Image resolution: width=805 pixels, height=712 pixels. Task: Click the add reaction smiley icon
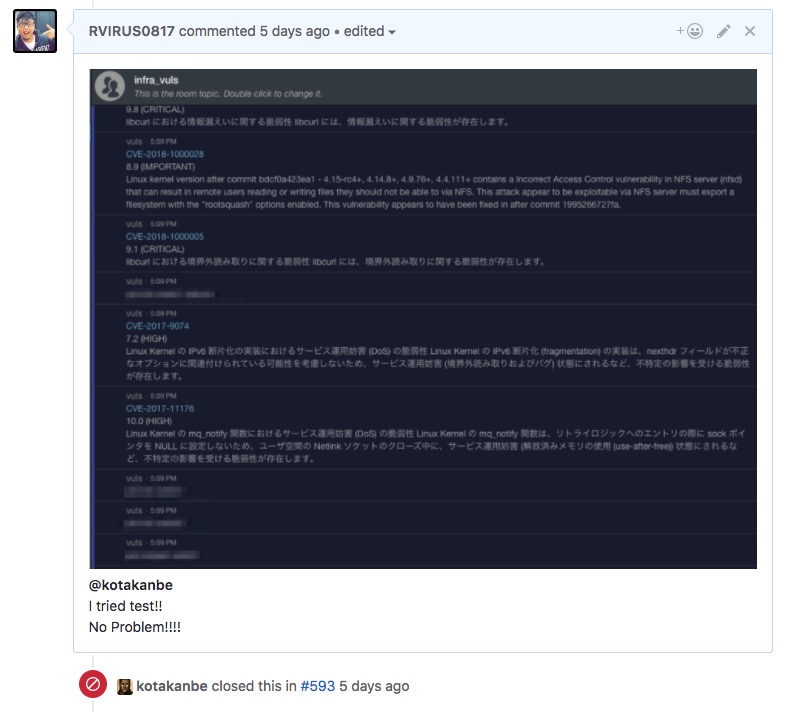point(690,31)
